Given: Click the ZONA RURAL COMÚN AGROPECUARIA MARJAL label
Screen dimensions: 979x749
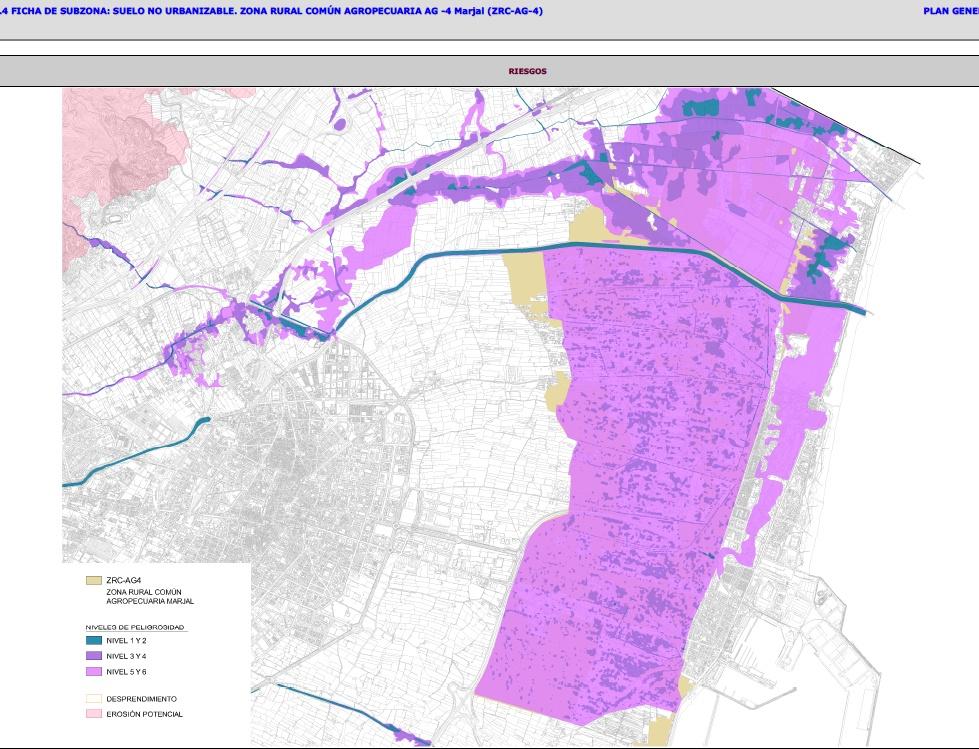Looking at the screenshot, I should click(x=149, y=597).
